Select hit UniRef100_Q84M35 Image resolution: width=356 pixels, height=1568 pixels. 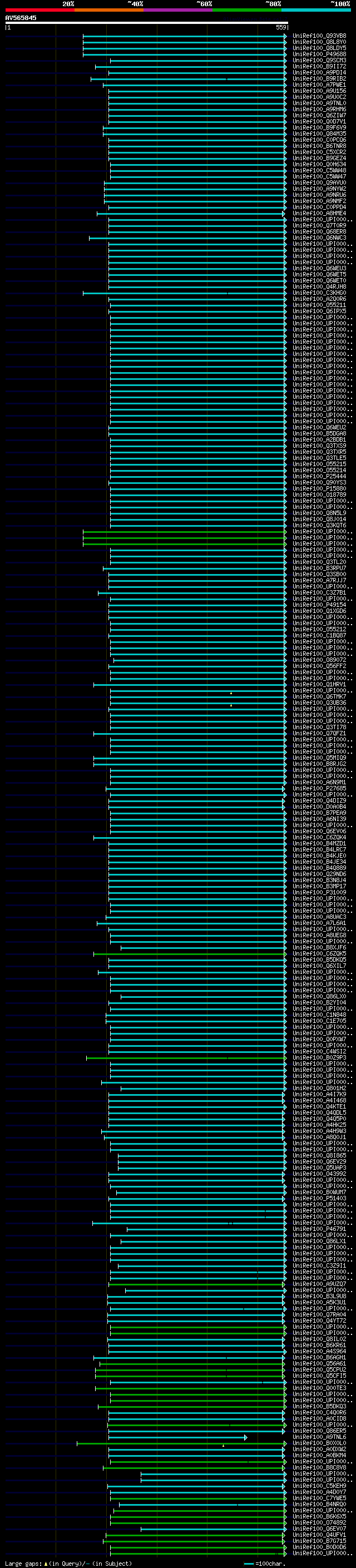click(x=319, y=134)
